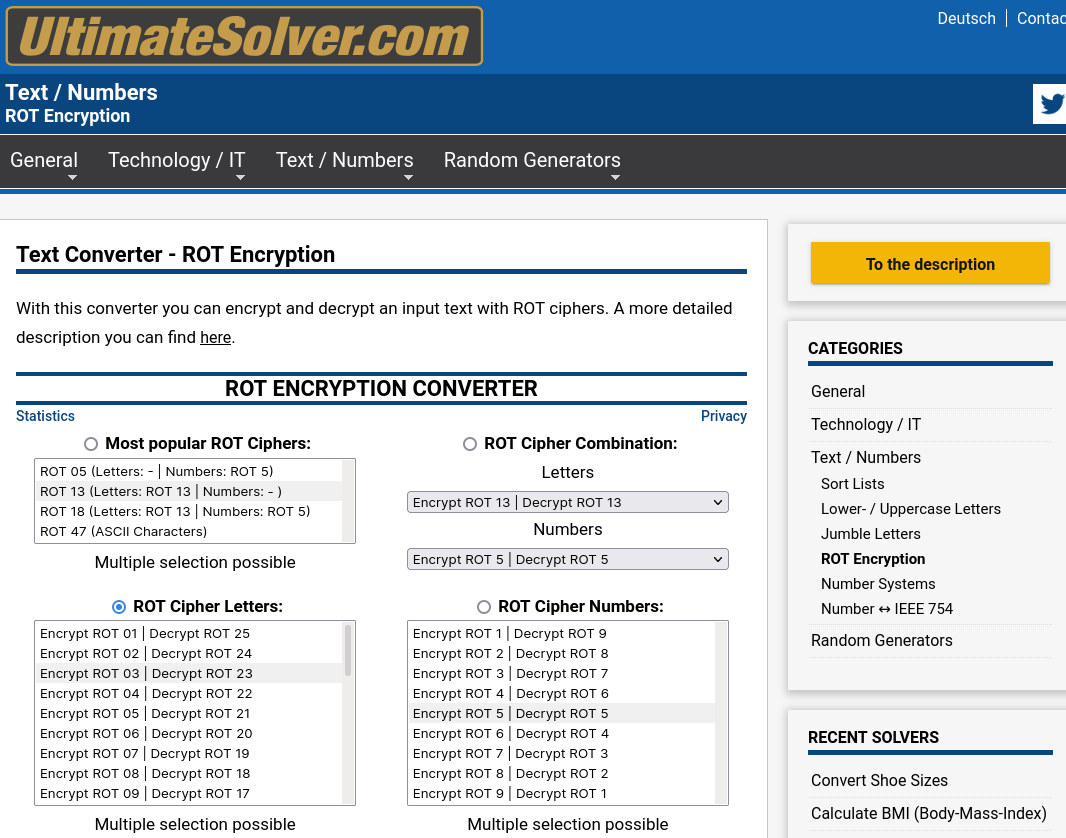Open Convert Shoe Sizes recent solver

[x=879, y=780]
